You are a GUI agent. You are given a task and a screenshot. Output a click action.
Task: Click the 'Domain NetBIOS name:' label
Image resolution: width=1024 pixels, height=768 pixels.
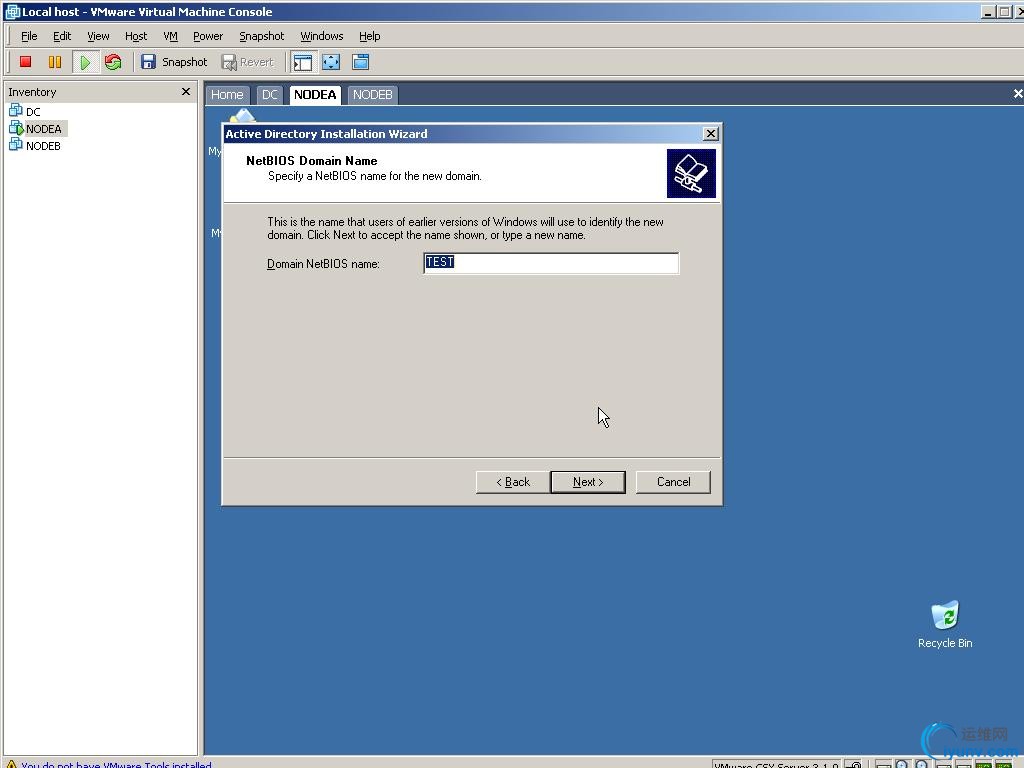point(323,264)
